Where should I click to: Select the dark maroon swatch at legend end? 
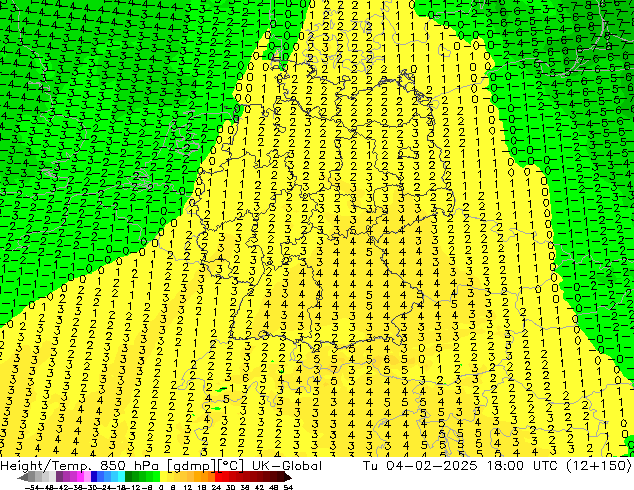(280, 477)
